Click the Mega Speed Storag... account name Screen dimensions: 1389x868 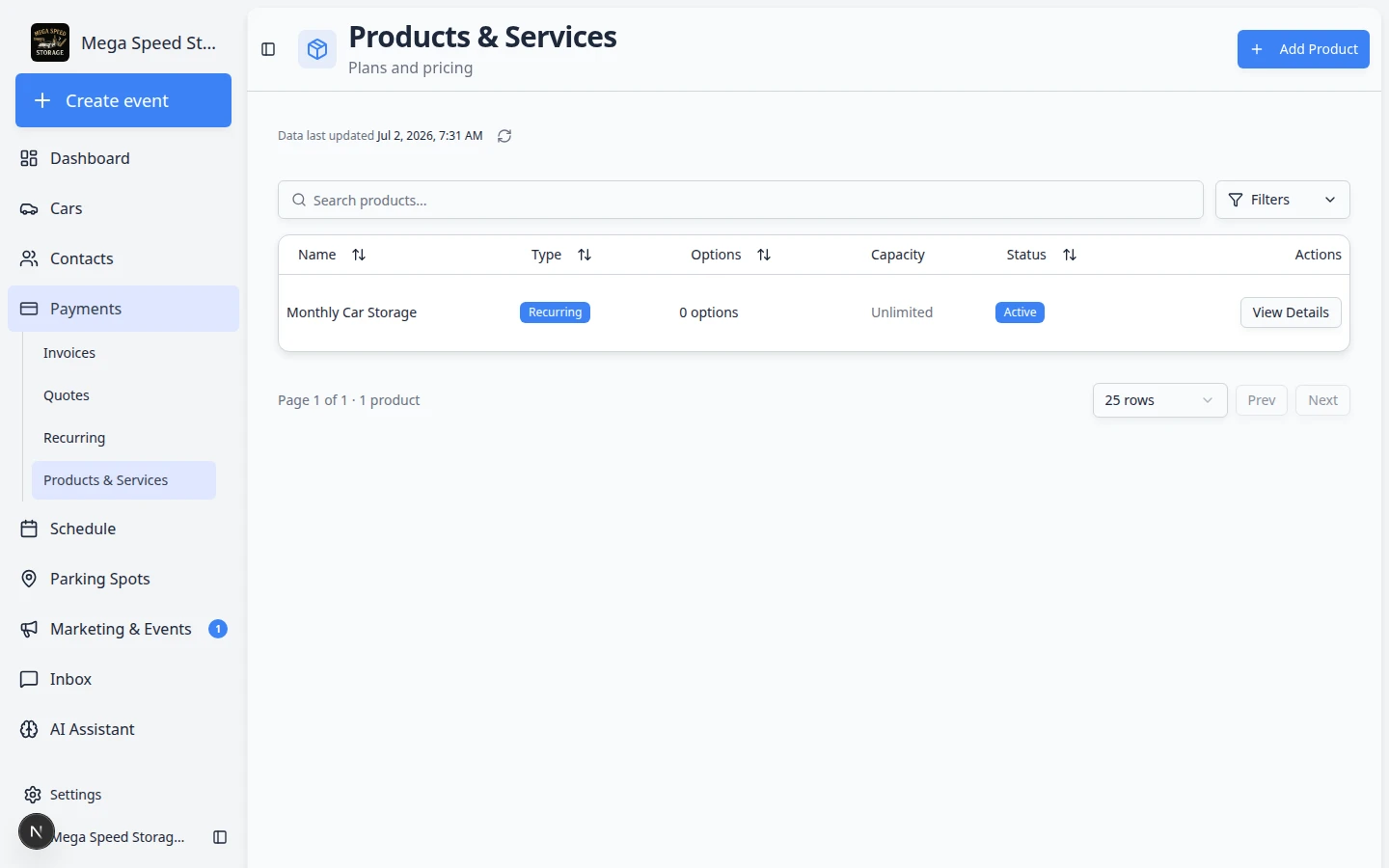pyautogui.click(x=120, y=837)
